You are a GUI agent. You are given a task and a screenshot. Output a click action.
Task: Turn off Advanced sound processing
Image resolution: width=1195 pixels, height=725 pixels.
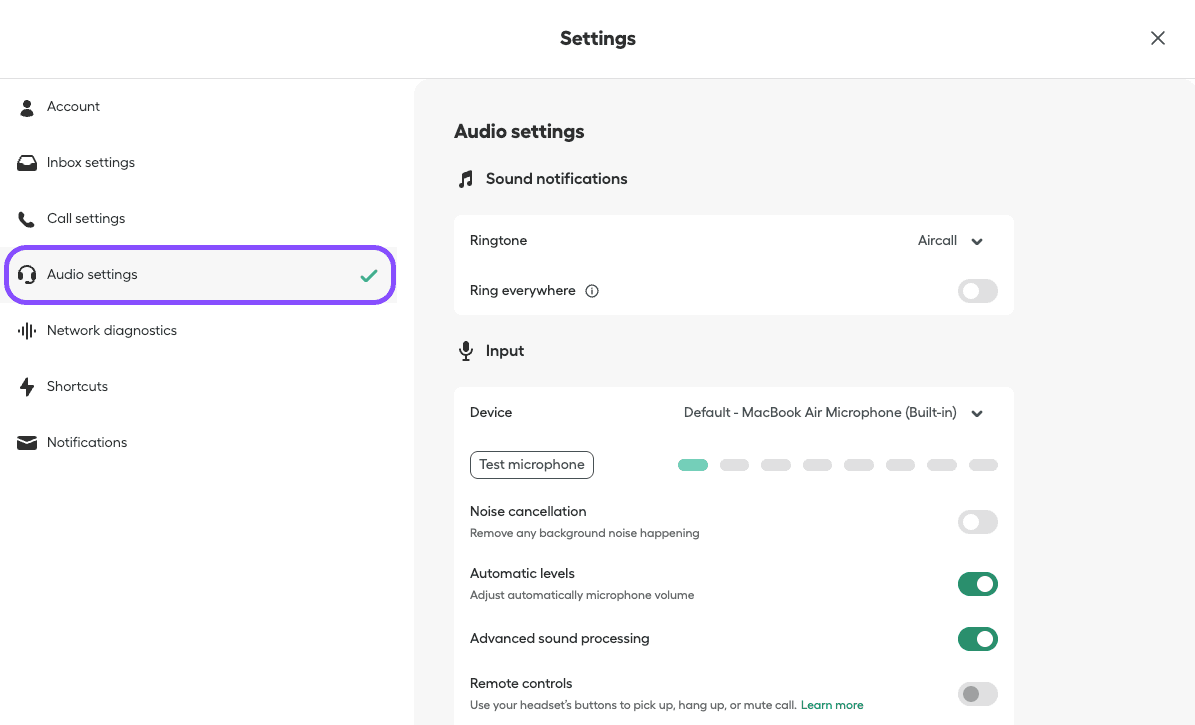point(977,639)
